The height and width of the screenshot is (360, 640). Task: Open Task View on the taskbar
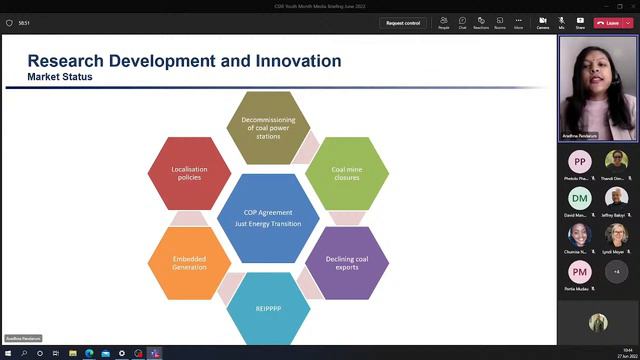click(56, 353)
